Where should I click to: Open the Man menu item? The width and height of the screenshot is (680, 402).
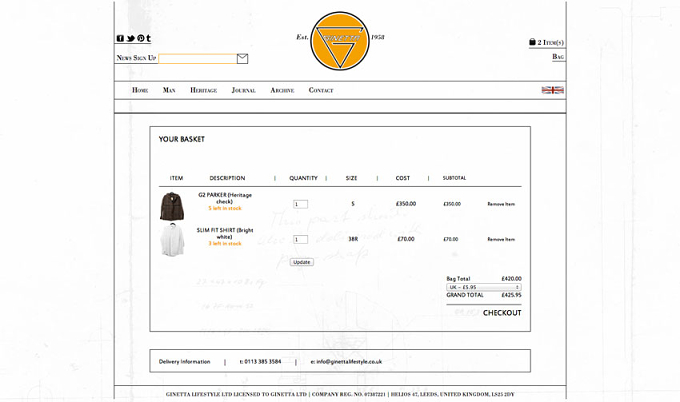tap(169, 90)
